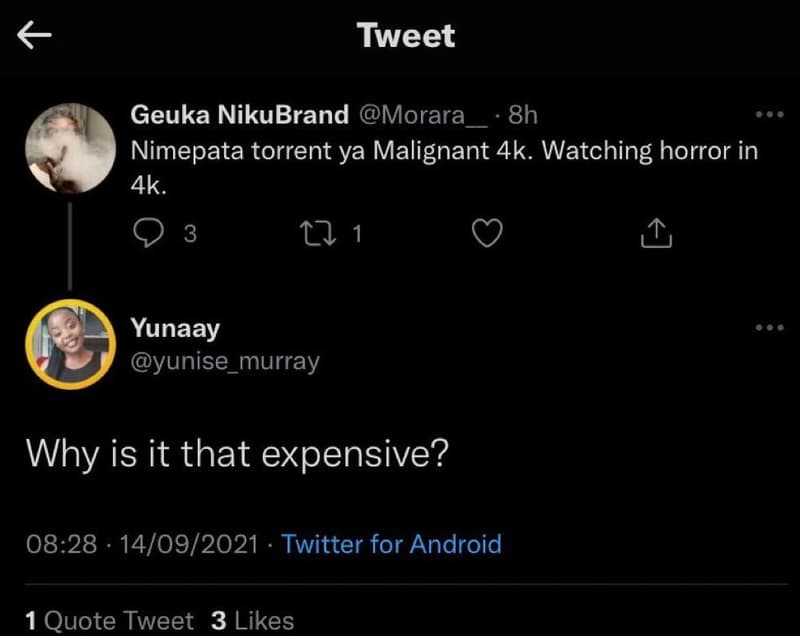Toggle the like heart off Geuka's tweet
The image size is (800, 636).
click(x=487, y=233)
